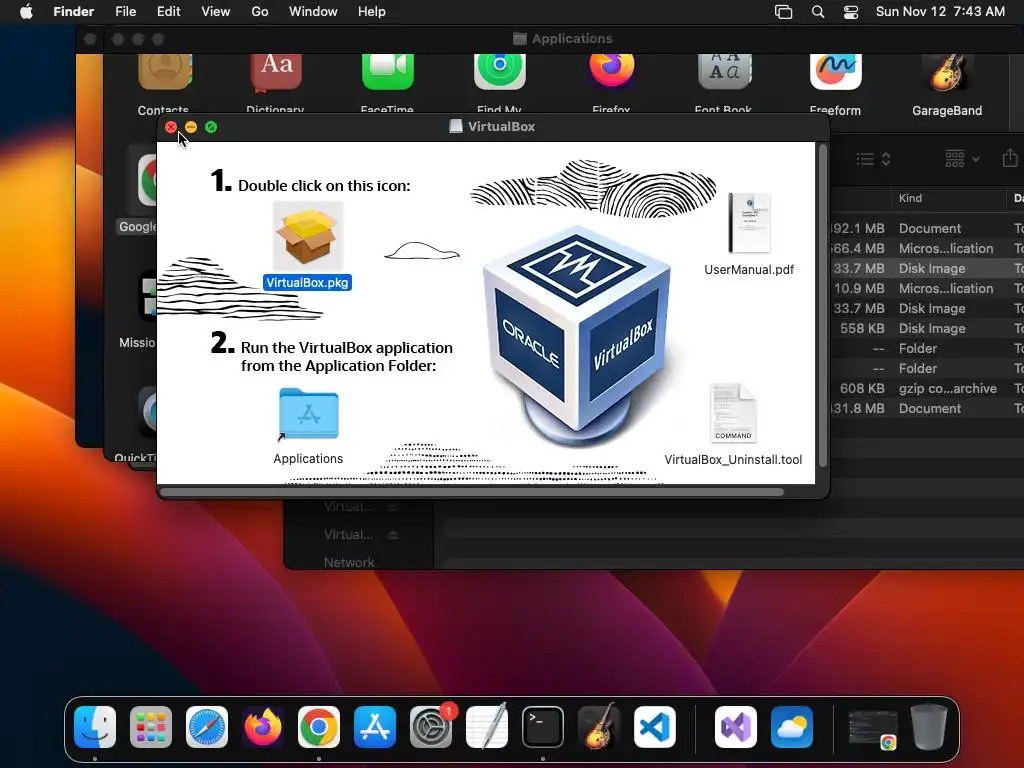This screenshot has width=1024, height=768.
Task: Select the 558 KB Disk Image row
Action: tap(927, 328)
